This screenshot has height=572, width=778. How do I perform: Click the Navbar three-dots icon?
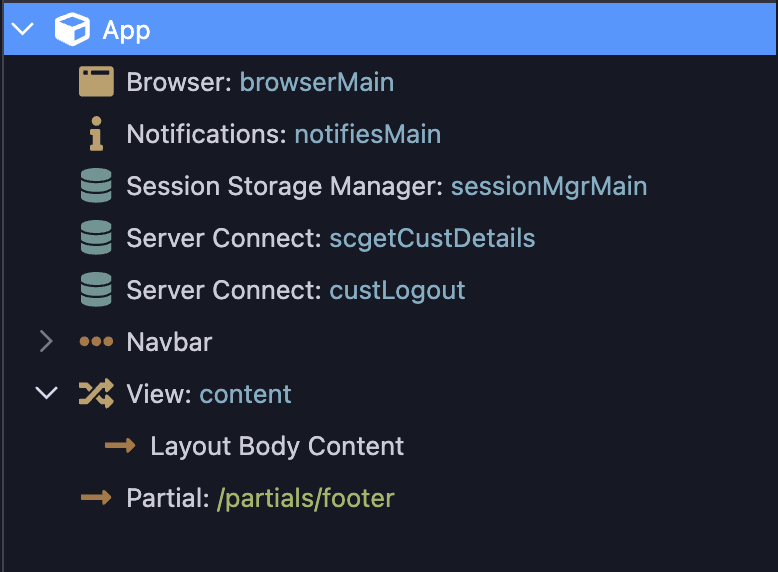point(96,342)
